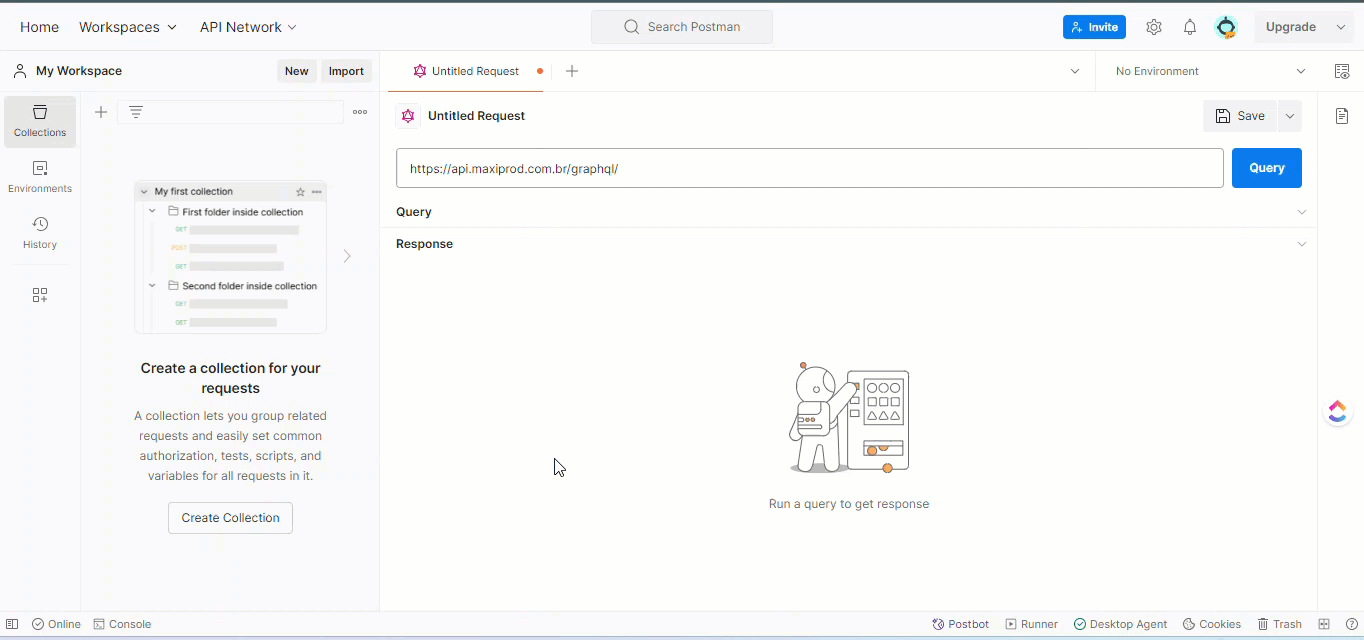Image resolution: width=1364 pixels, height=640 pixels.
Task: Click the GraphQL URL input field
Action: click(810, 168)
